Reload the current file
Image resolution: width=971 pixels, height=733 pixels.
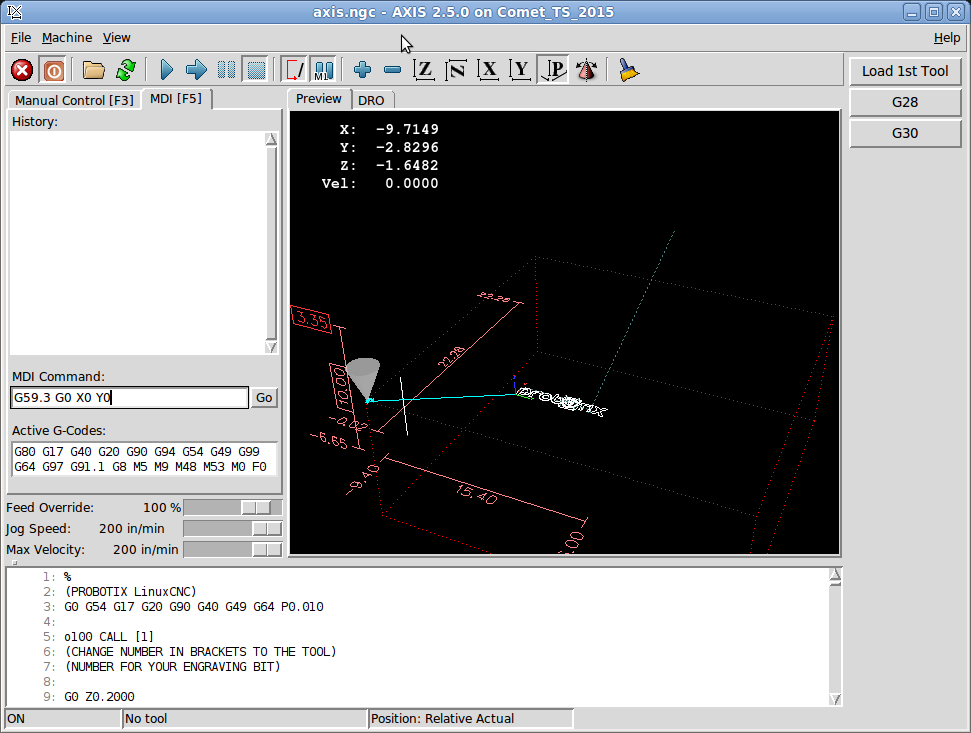(125, 70)
